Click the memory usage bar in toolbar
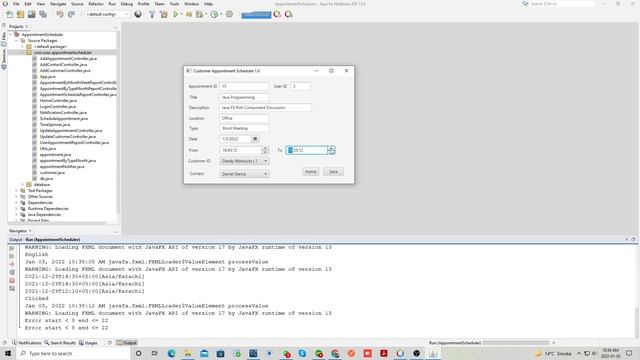 coord(256,15)
